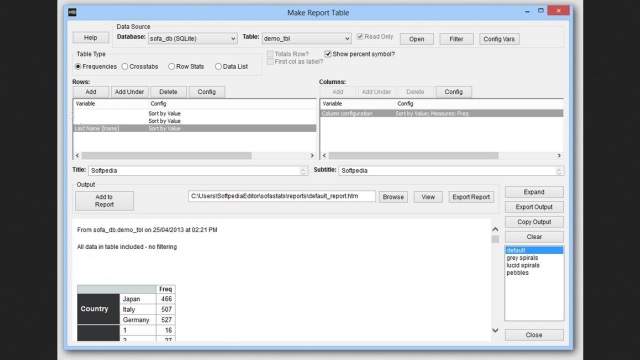Click the report path field default_report.htm
Viewport: 640px width, 360px height.
pyautogui.click(x=282, y=196)
